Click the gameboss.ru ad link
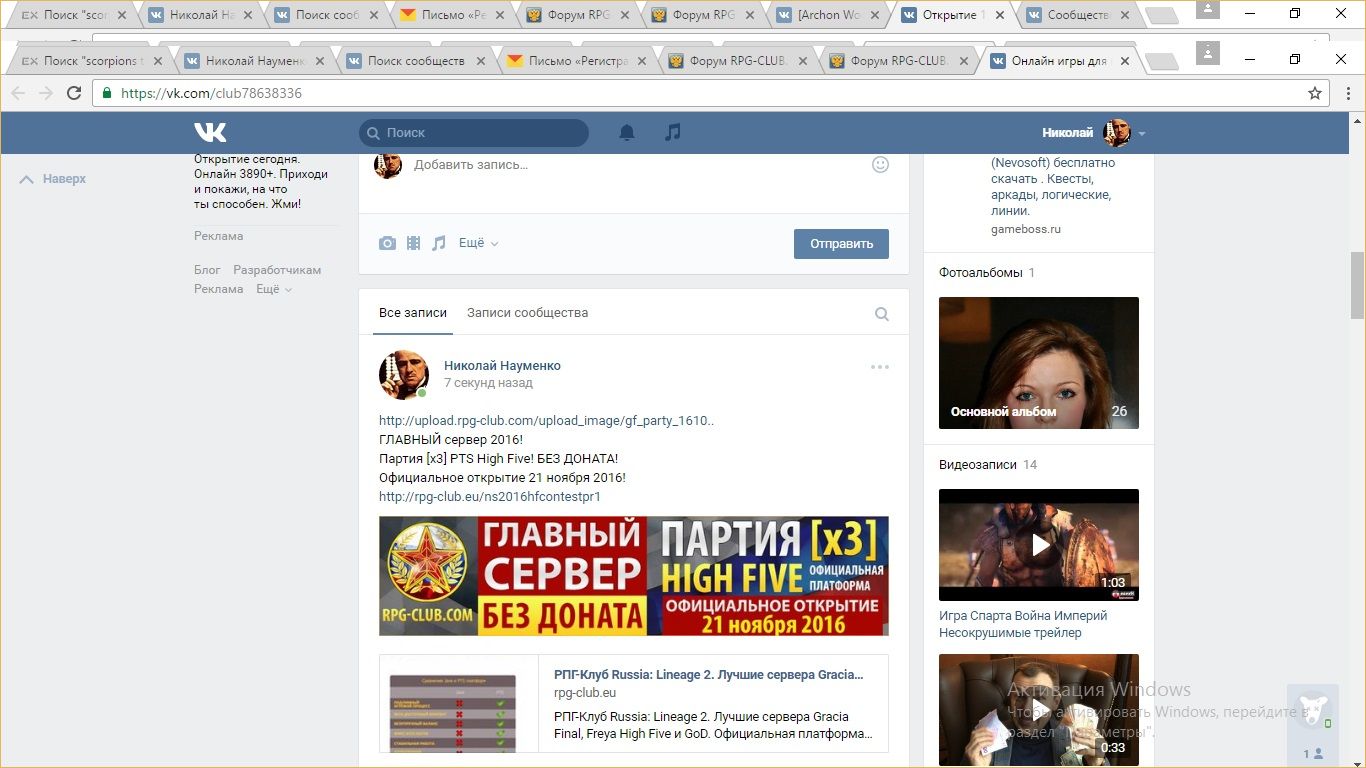The width and height of the screenshot is (1366, 768). tap(1026, 229)
